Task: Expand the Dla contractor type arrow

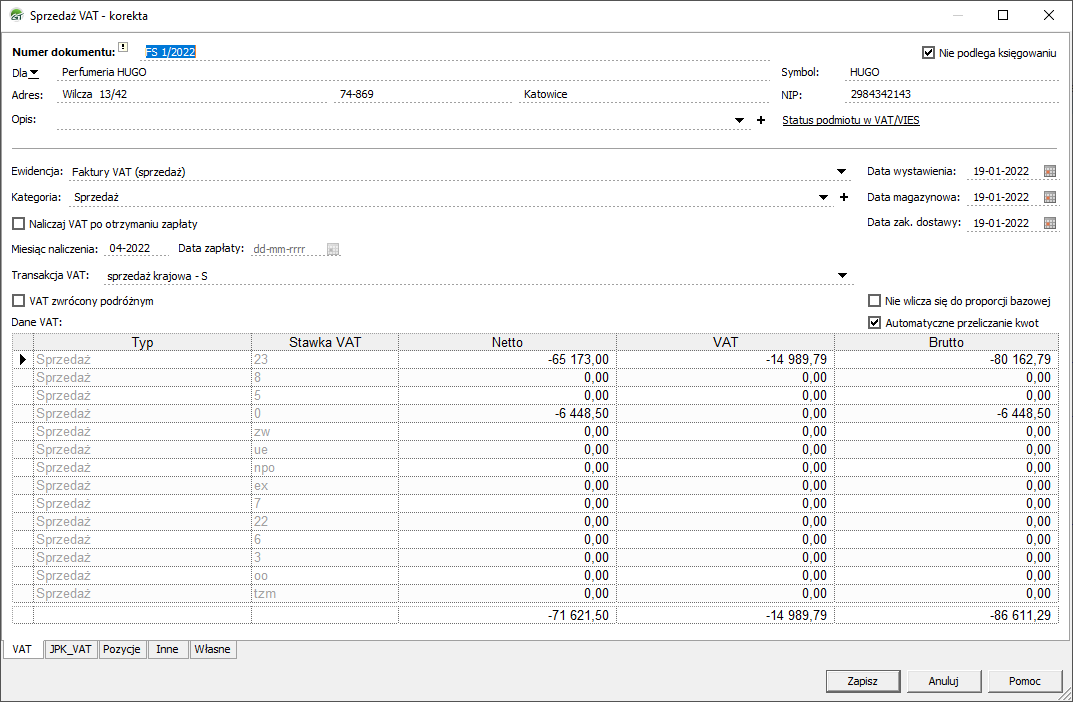Action: tap(34, 72)
